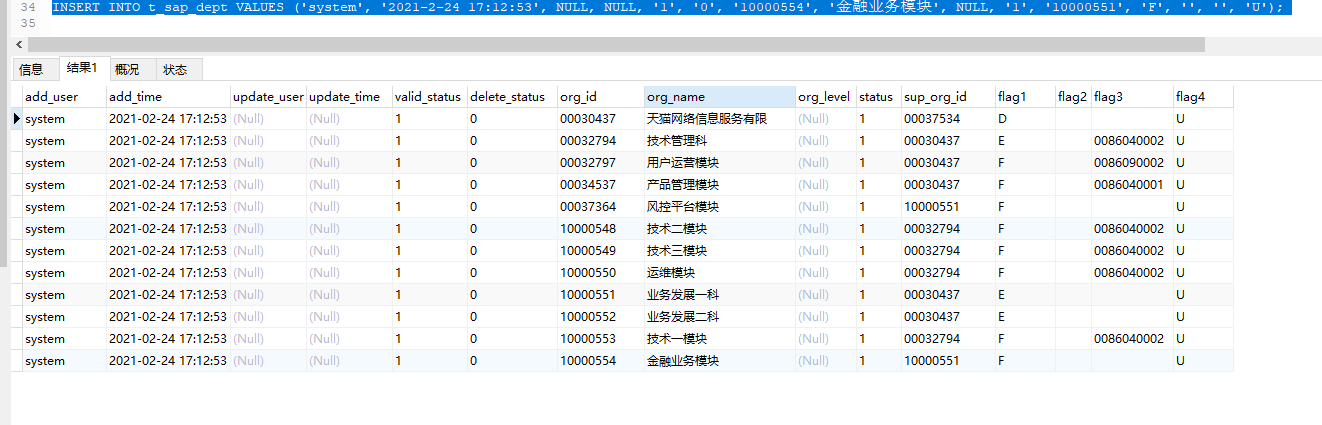Click the sup_org_id cell 00037534
The width and height of the screenshot is (1322, 425).
[948, 119]
